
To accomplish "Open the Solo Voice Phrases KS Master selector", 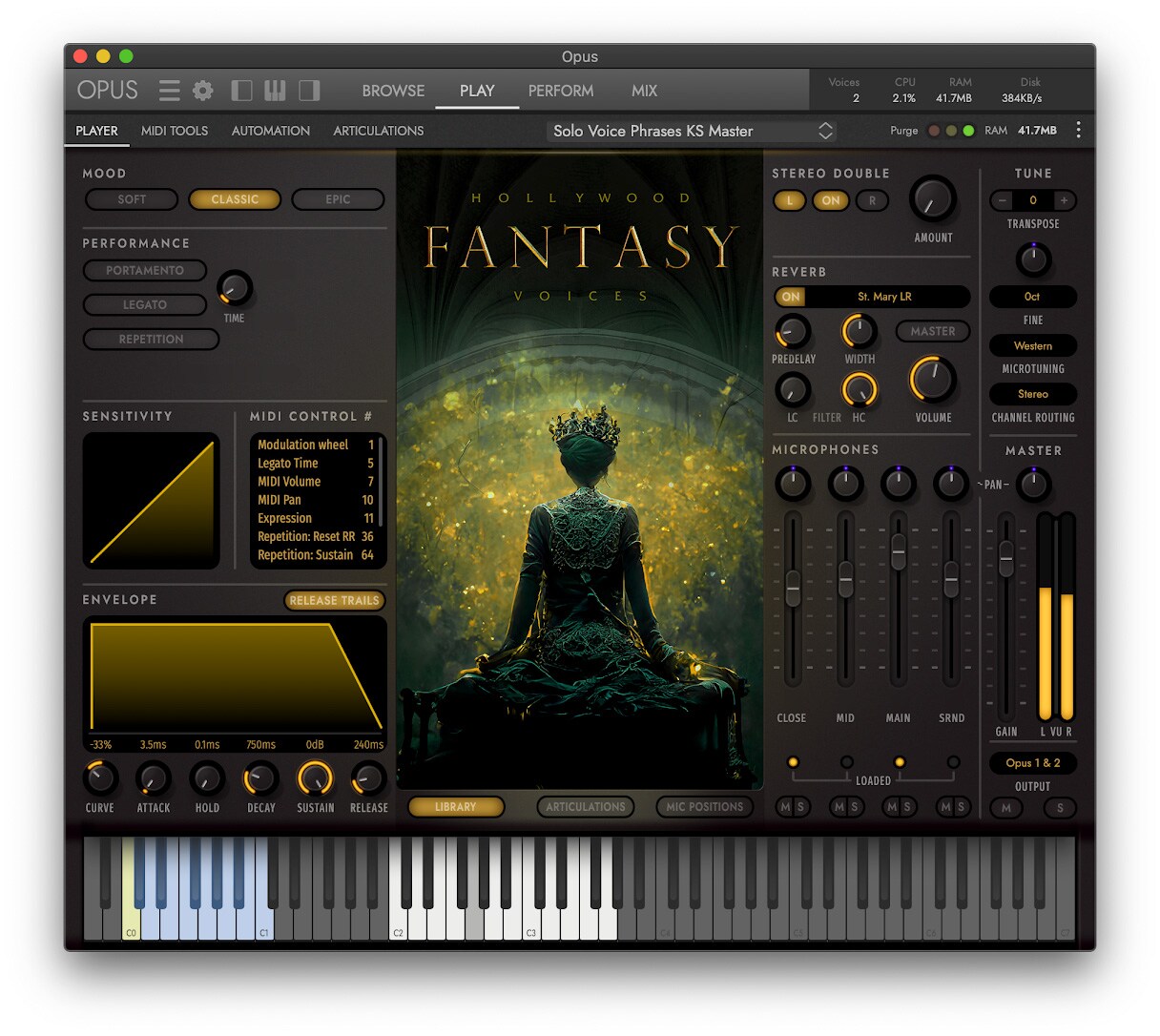I will (693, 131).
